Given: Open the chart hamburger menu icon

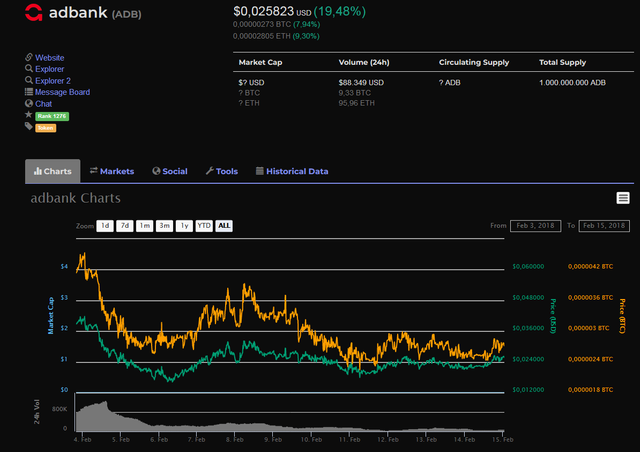Looking at the screenshot, I should [x=623, y=198].
